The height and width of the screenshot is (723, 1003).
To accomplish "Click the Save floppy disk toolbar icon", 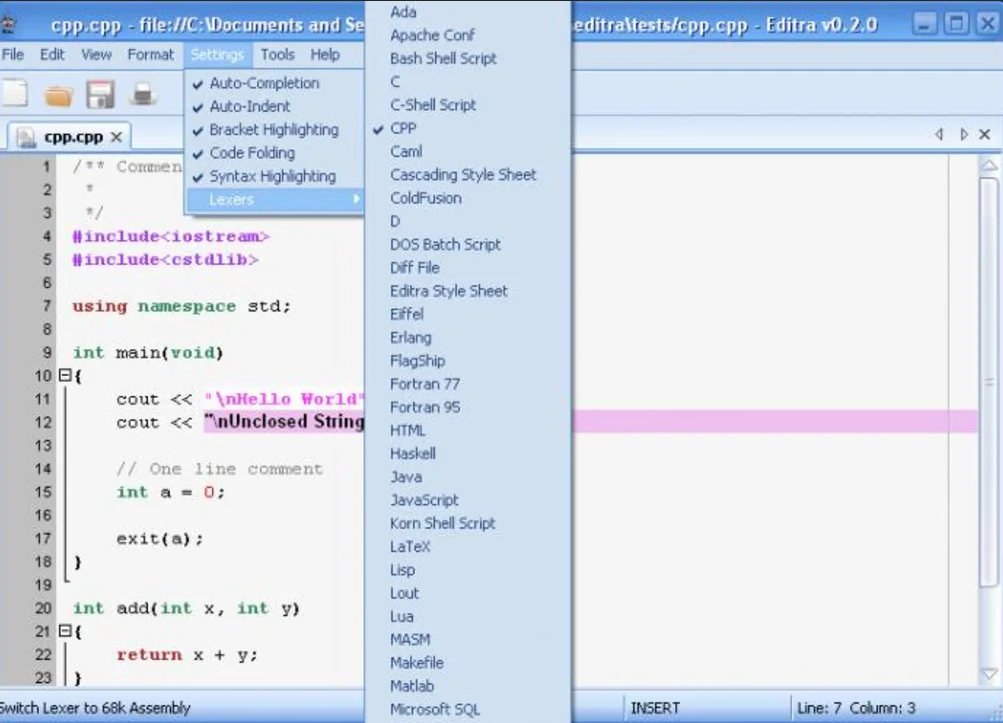I will 100,95.
